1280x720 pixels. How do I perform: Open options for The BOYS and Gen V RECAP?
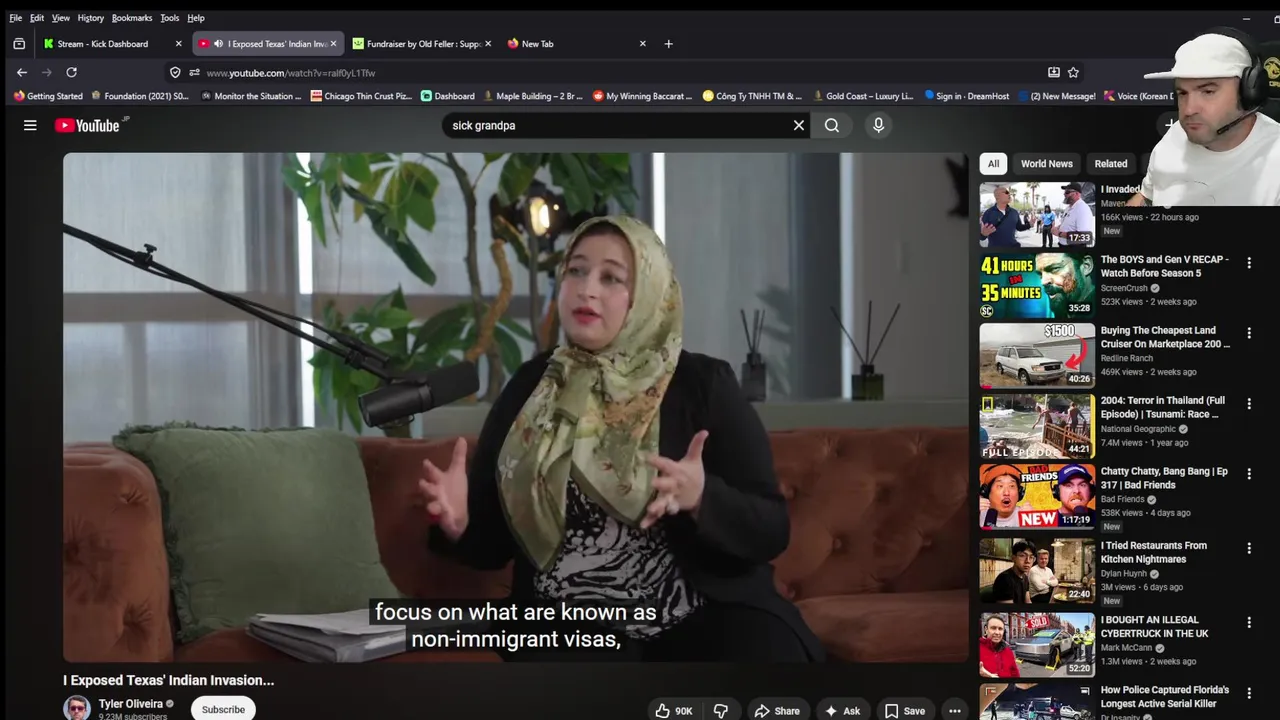1249,263
